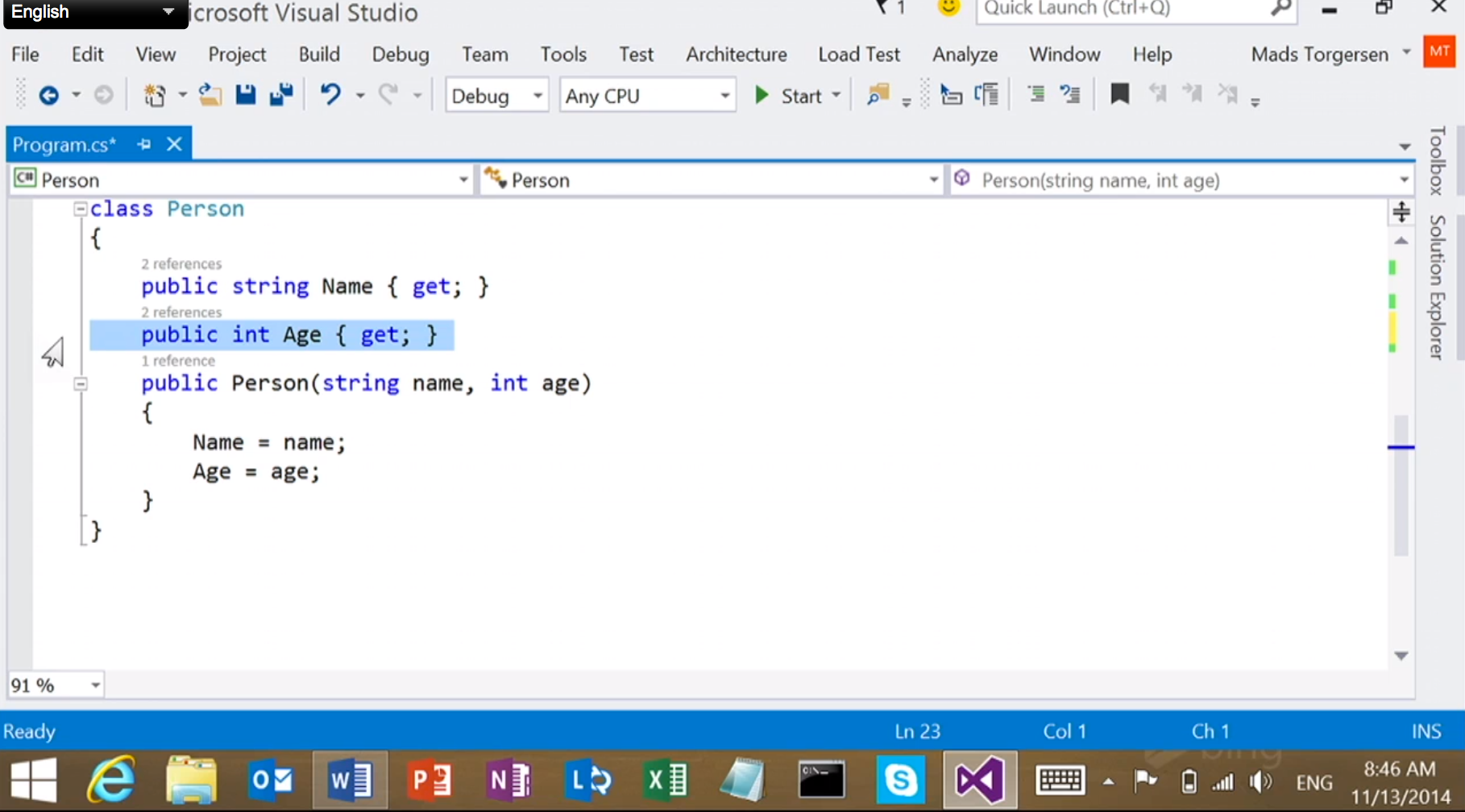The height and width of the screenshot is (812, 1465).
Task: Create a New Project via toolbar icon
Action: 154,95
